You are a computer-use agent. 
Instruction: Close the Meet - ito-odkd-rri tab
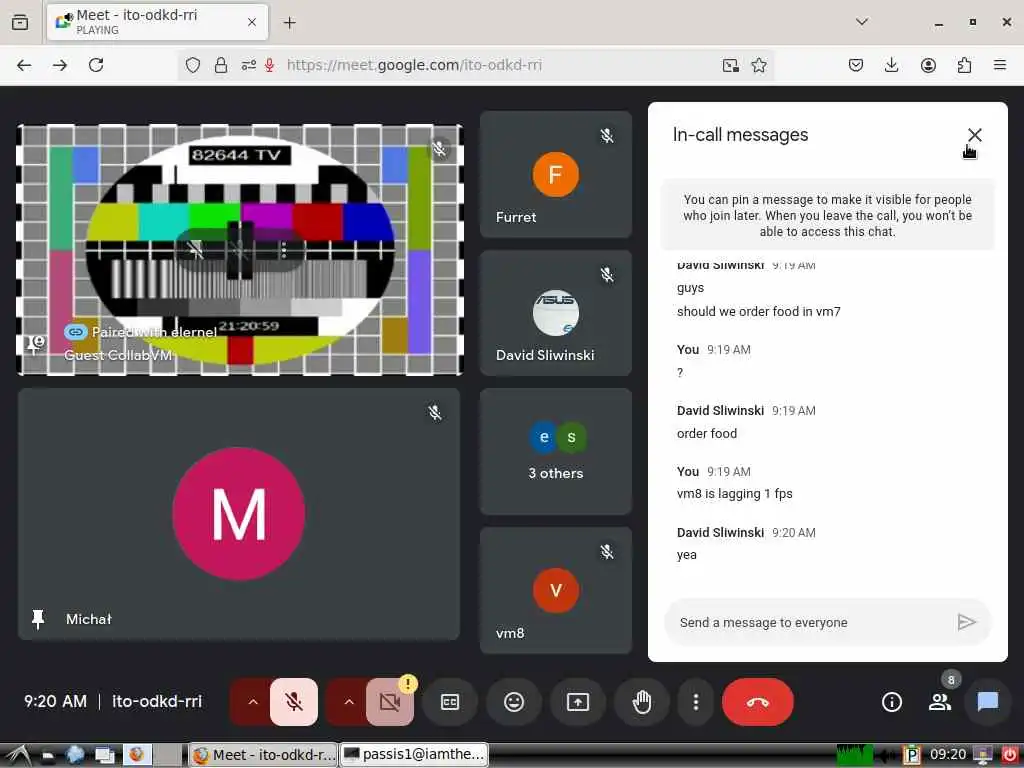pos(251,22)
